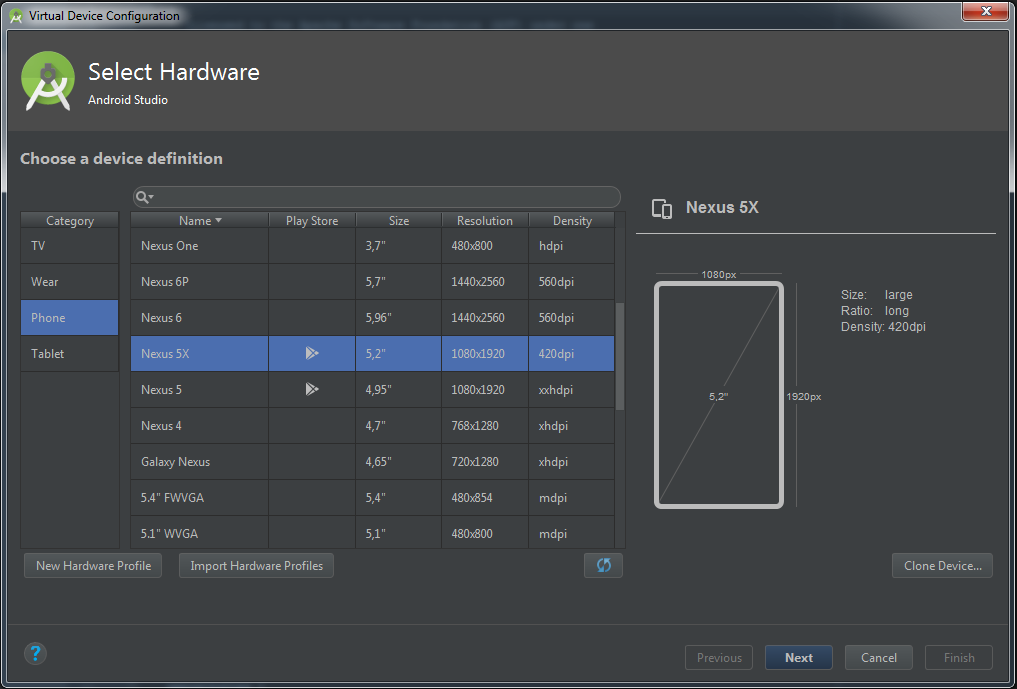Image resolution: width=1017 pixels, height=689 pixels.
Task: Select the Nexus 6 device row
Action: pyautogui.click(x=372, y=318)
